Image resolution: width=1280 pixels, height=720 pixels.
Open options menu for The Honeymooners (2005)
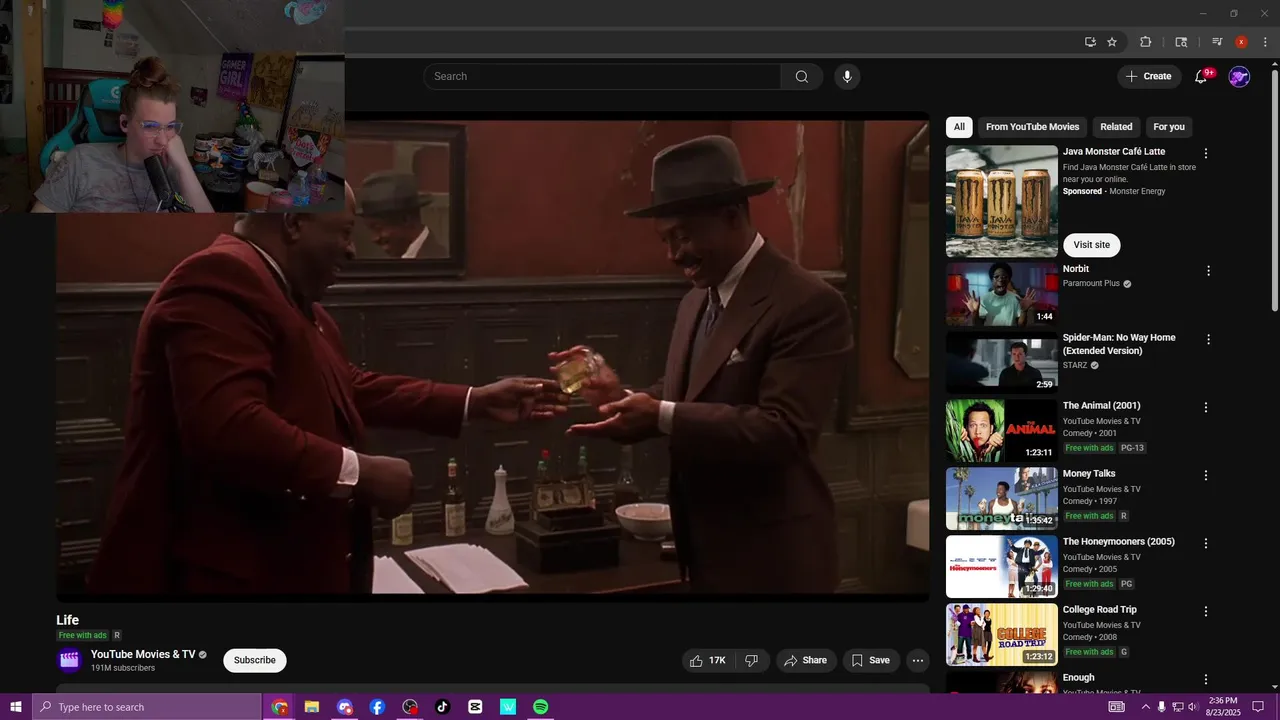pyautogui.click(x=1206, y=543)
